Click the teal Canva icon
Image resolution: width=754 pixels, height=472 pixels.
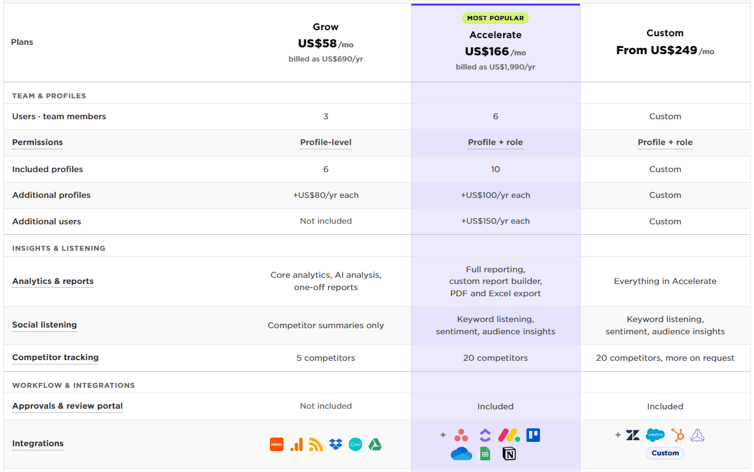click(x=355, y=444)
